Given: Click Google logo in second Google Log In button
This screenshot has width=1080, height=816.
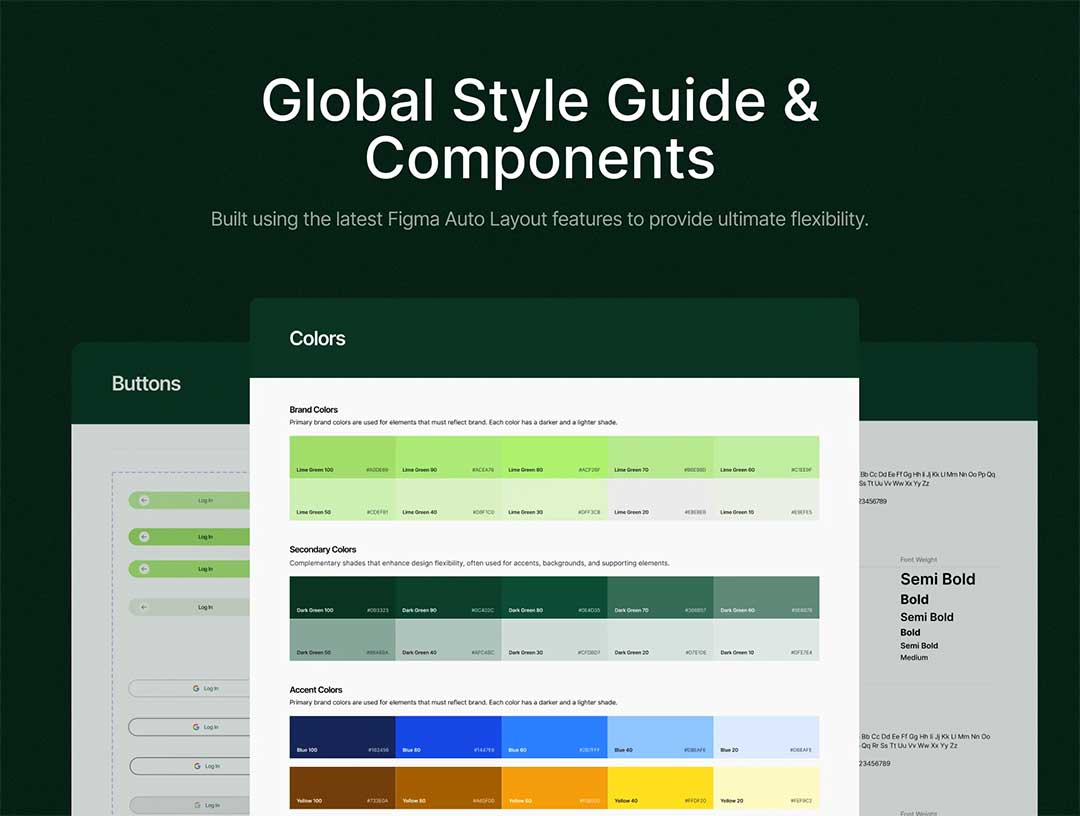Looking at the screenshot, I should [x=196, y=727].
